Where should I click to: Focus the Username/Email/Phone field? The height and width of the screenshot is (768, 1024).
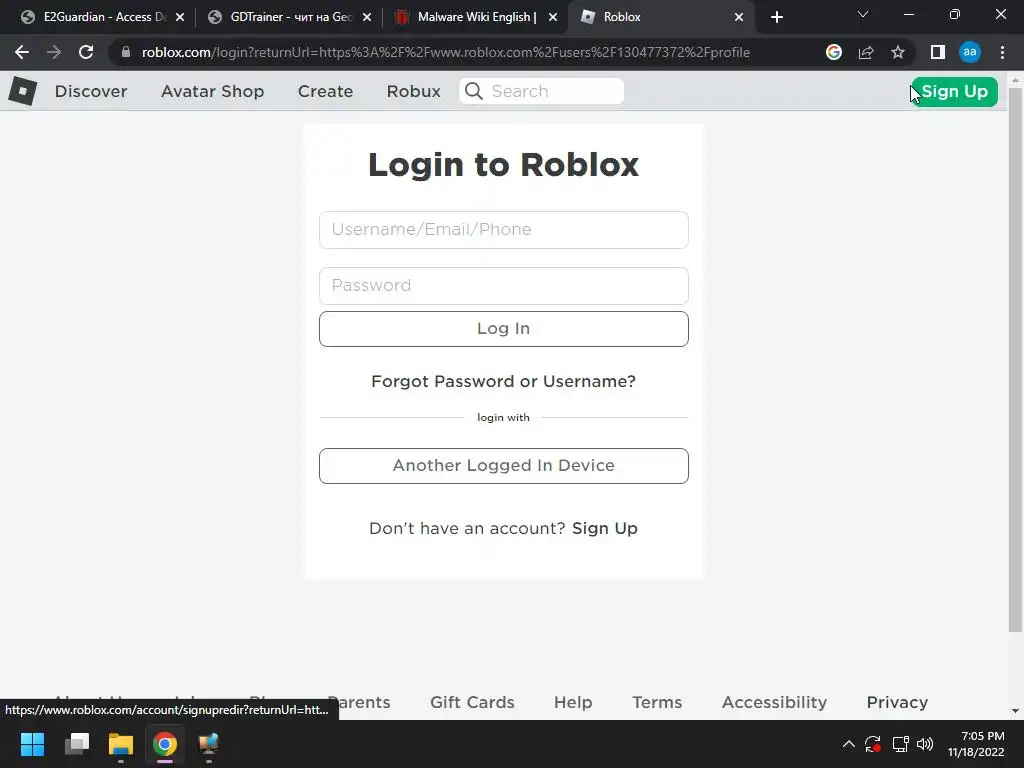[504, 230]
